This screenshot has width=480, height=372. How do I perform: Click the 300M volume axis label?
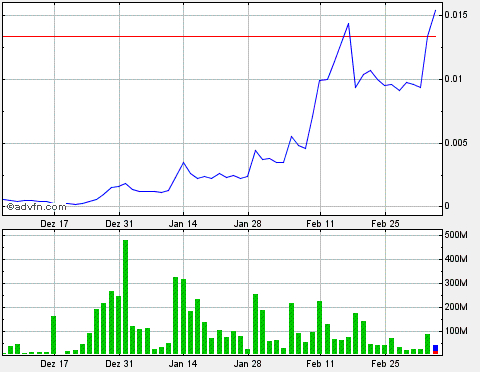point(456,283)
